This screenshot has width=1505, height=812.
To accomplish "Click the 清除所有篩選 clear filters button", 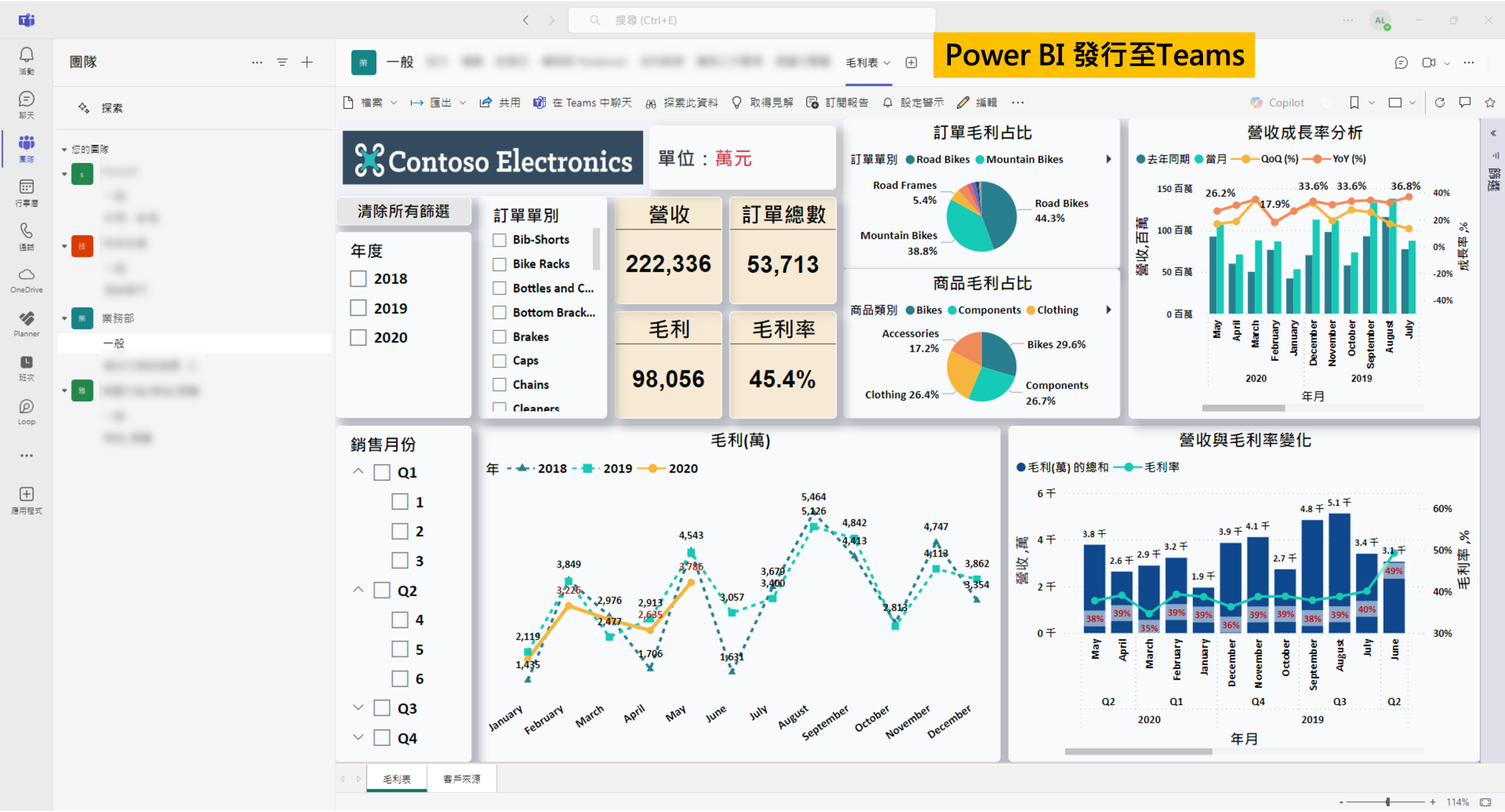I will [x=403, y=212].
